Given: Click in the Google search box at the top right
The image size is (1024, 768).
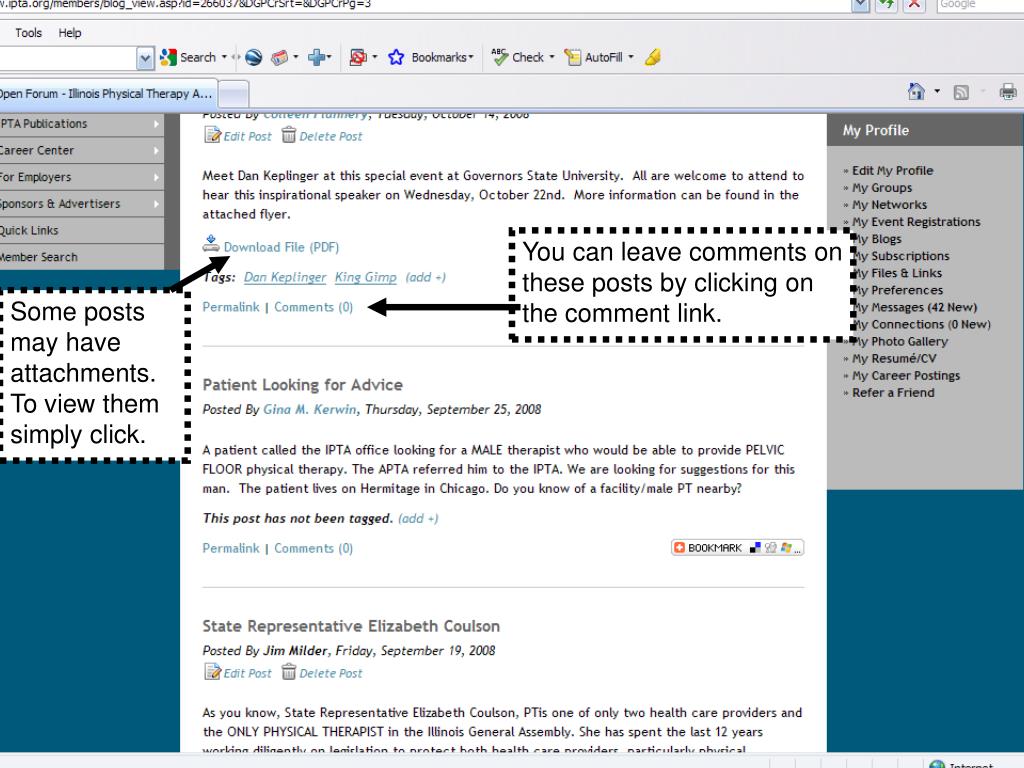Looking at the screenshot, I should tap(980, 4).
